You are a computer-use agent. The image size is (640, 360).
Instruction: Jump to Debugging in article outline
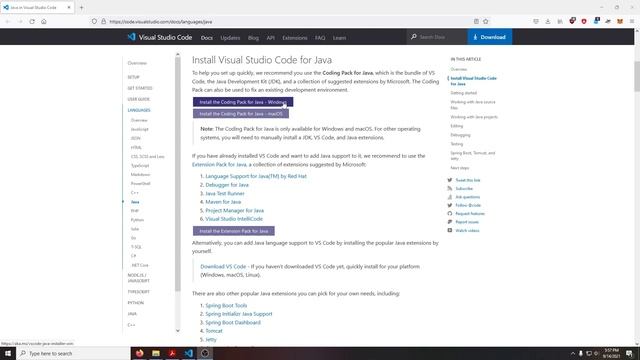pyautogui.click(x=460, y=135)
